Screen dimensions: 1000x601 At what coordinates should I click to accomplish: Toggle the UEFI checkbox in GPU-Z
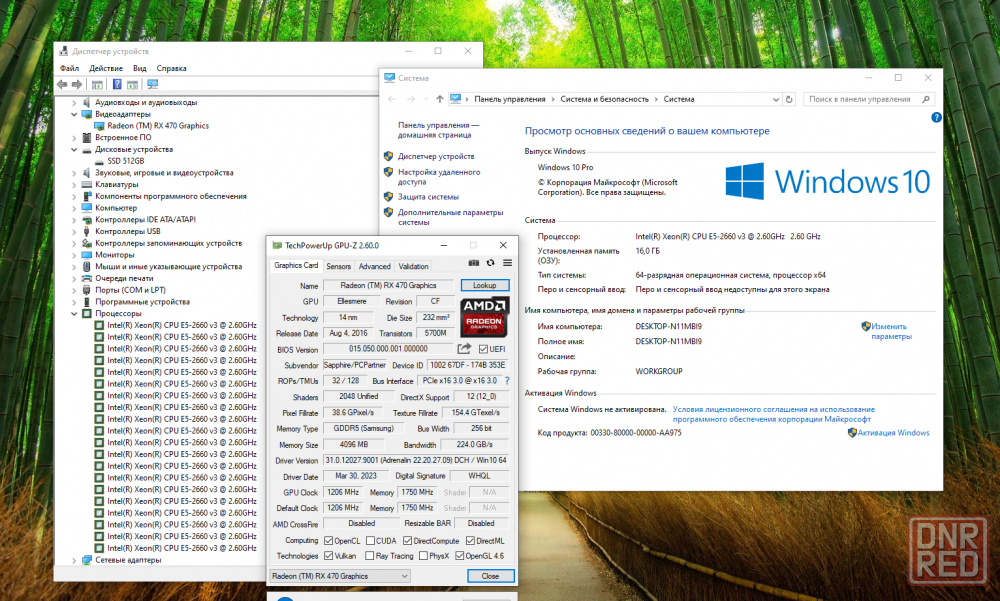click(483, 349)
